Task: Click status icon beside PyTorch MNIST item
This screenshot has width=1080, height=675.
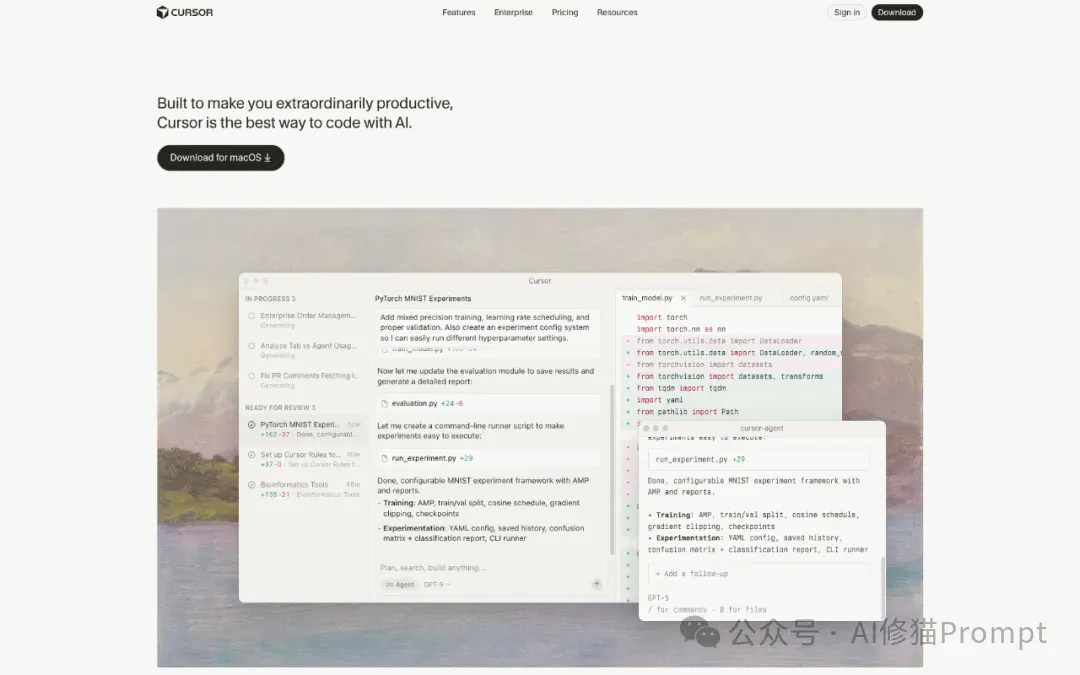Action: coord(251,425)
